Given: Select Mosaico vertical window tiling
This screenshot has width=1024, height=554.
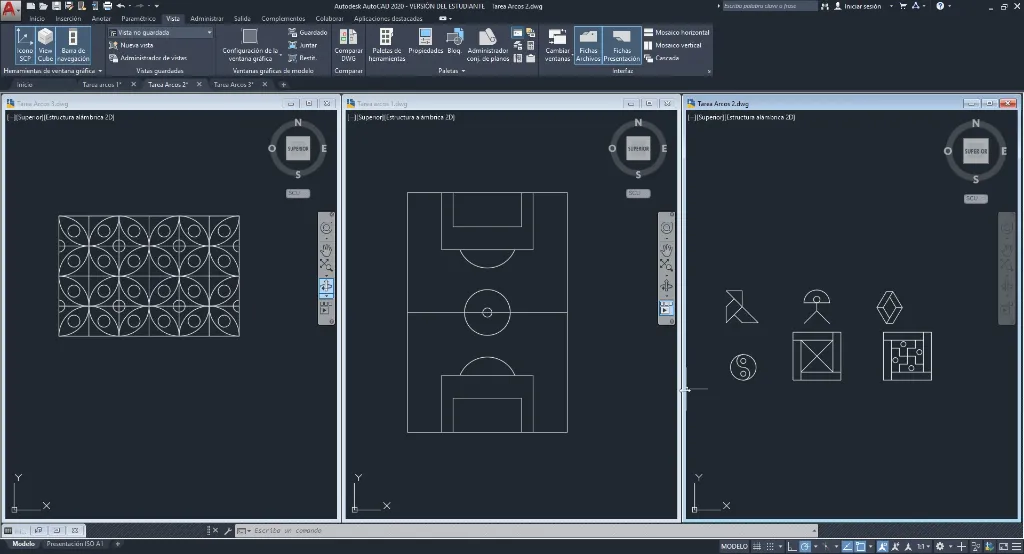Looking at the screenshot, I should click(673, 45).
